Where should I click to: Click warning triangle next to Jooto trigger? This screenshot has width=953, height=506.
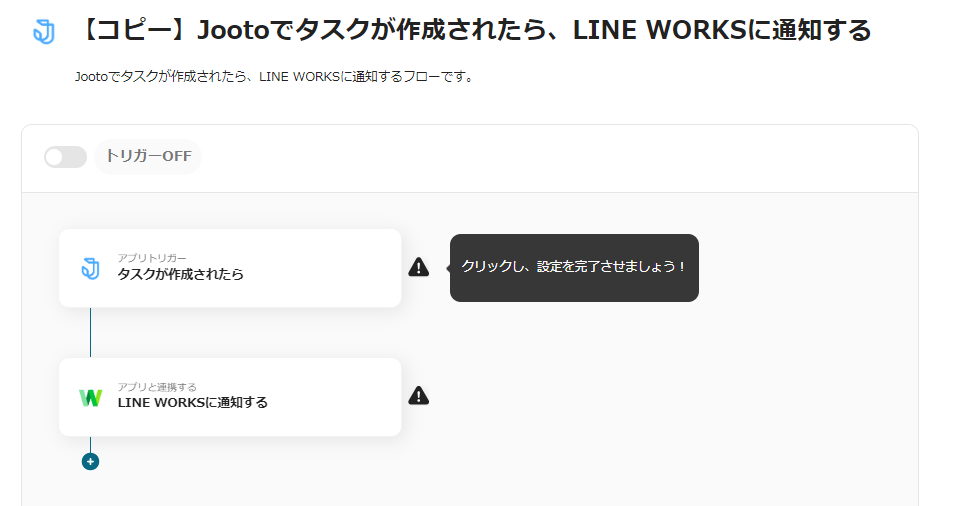419,267
